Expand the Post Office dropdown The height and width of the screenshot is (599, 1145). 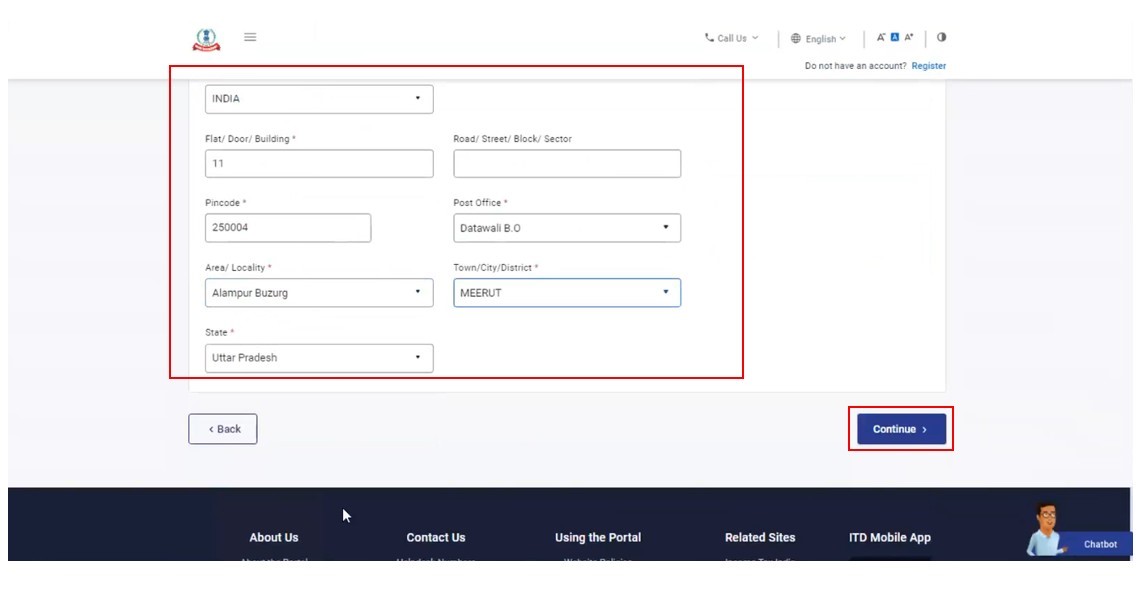click(567, 228)
